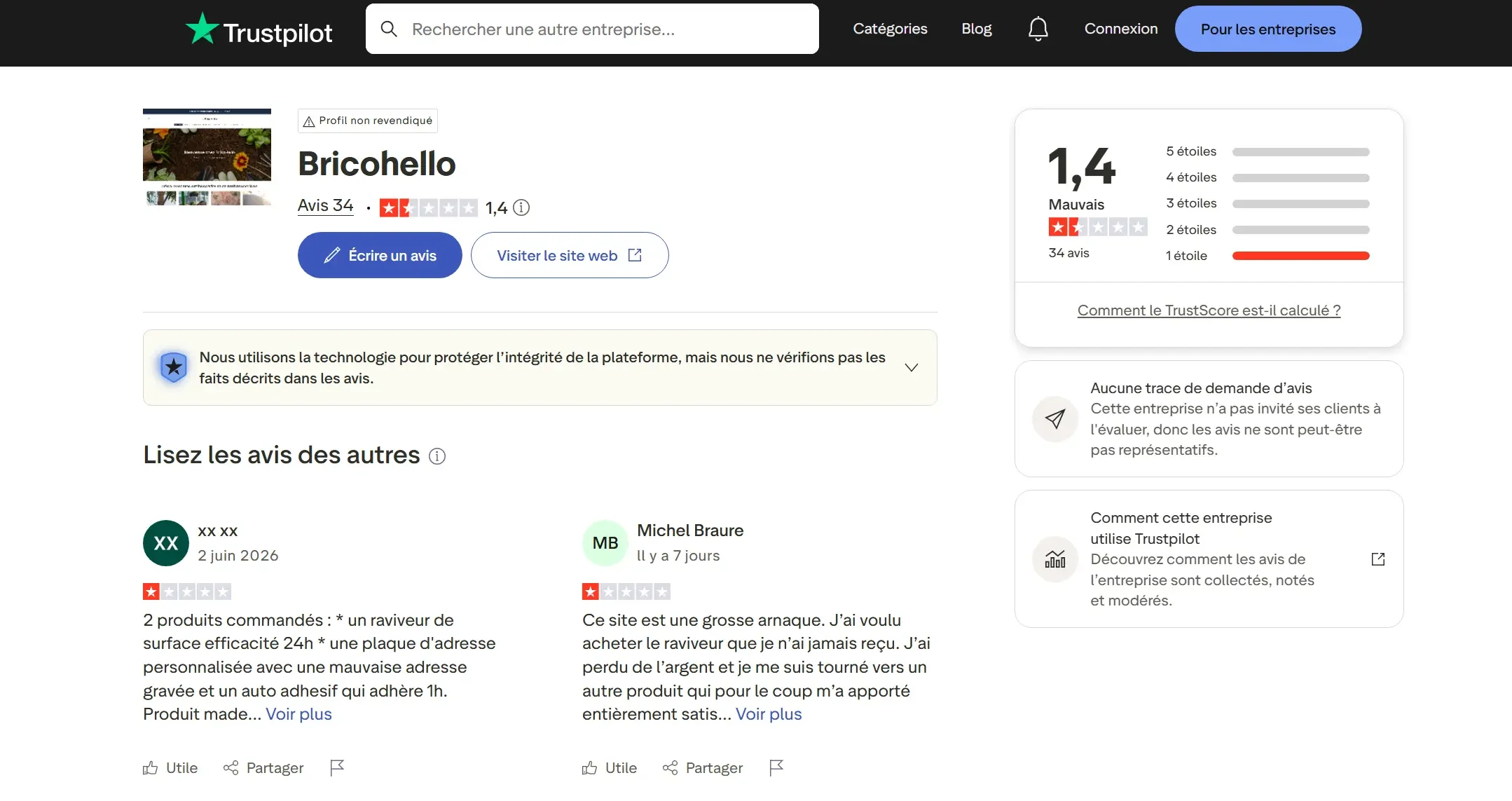This screenshot has width=1512, height=801.
Task: Click 'Voir plus' in Michel Braure's review
Action: 769,714
